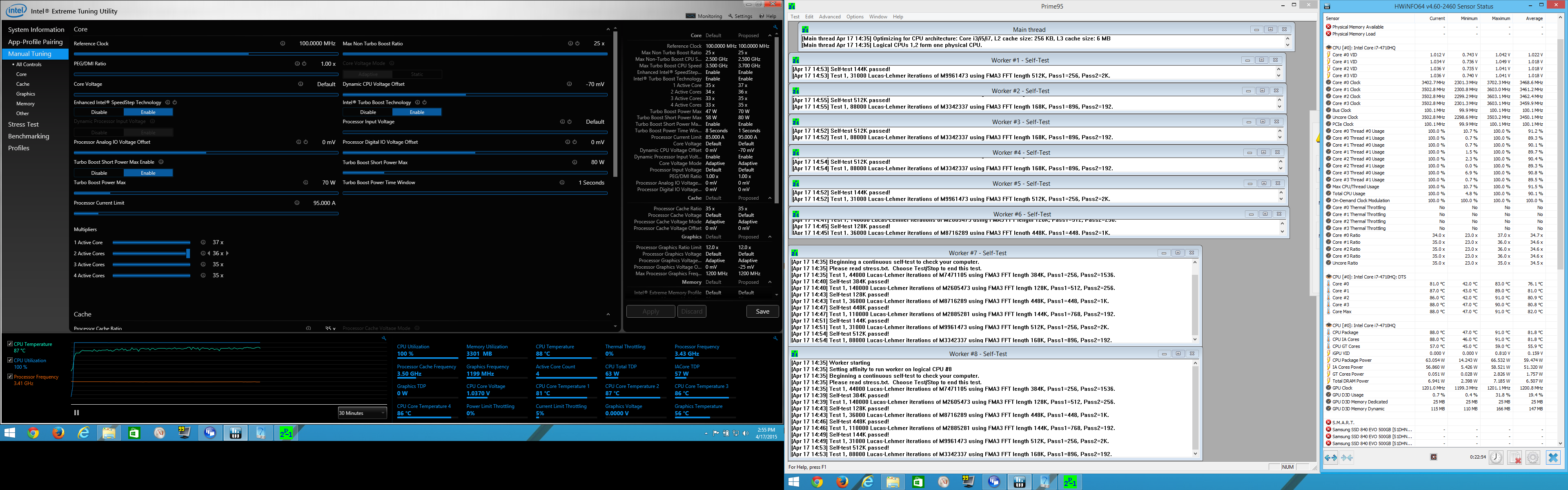
Task: Open App-Profile Pairing in XTU sidebar
Action: coord(35,42)
